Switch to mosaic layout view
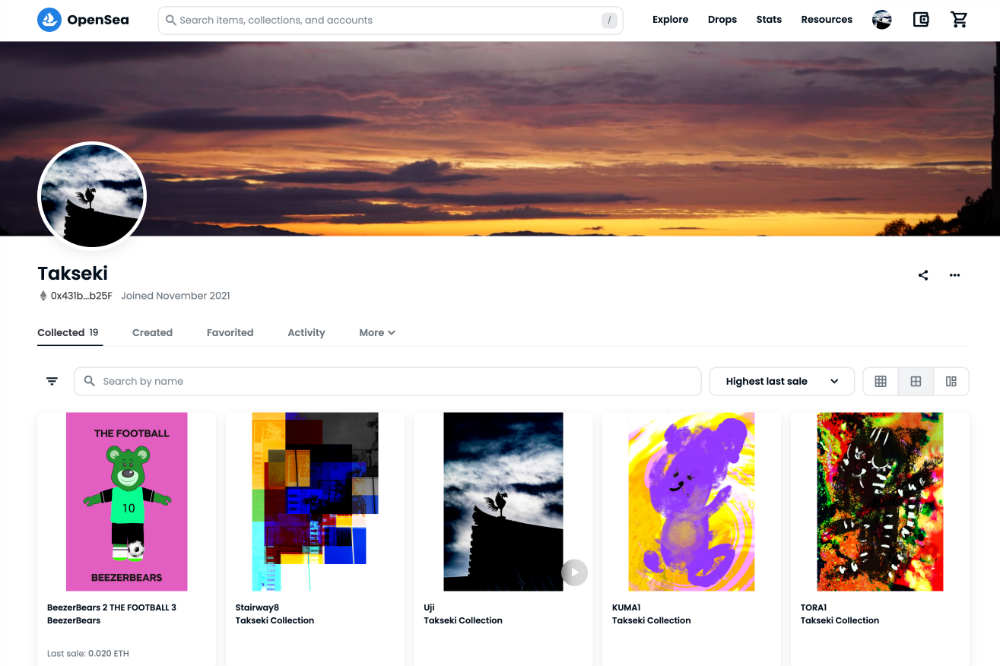The height and width of the screenshot is (666, 1000). pos(951,381)
